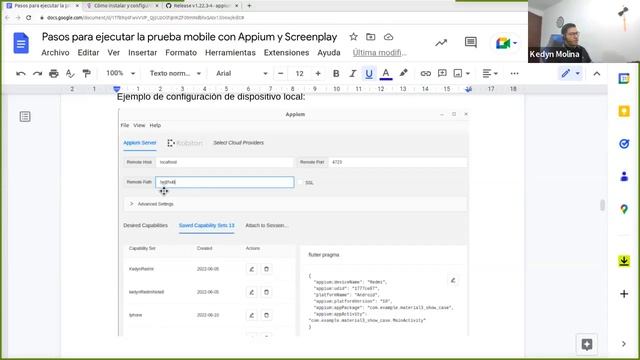Show the document outline icon
The image size is (640, 360).
tap(25, 117)
